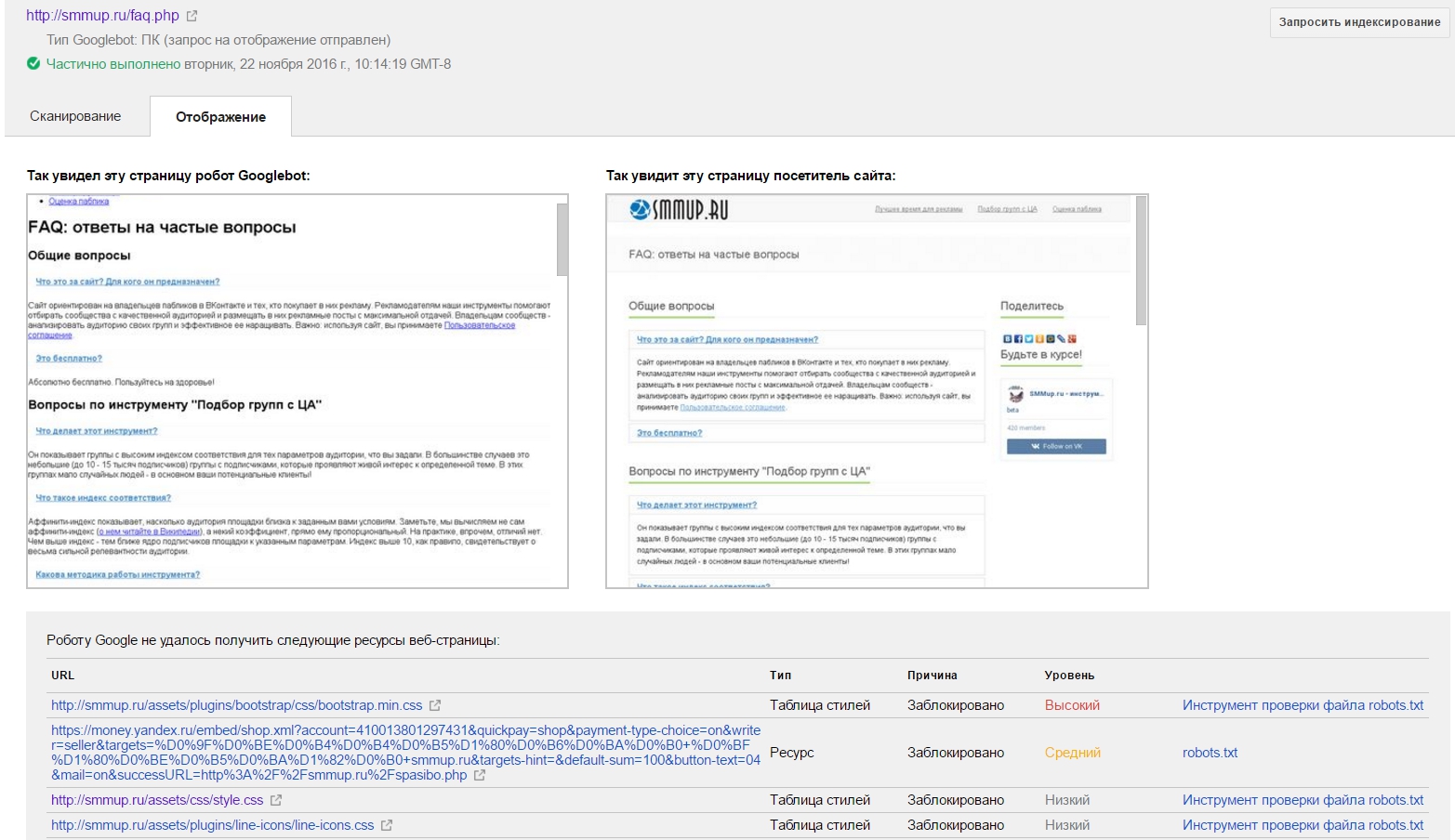Open robots.txt link for yandex resource
The height and width of the screenshot is (840, 1455).
1210,753
